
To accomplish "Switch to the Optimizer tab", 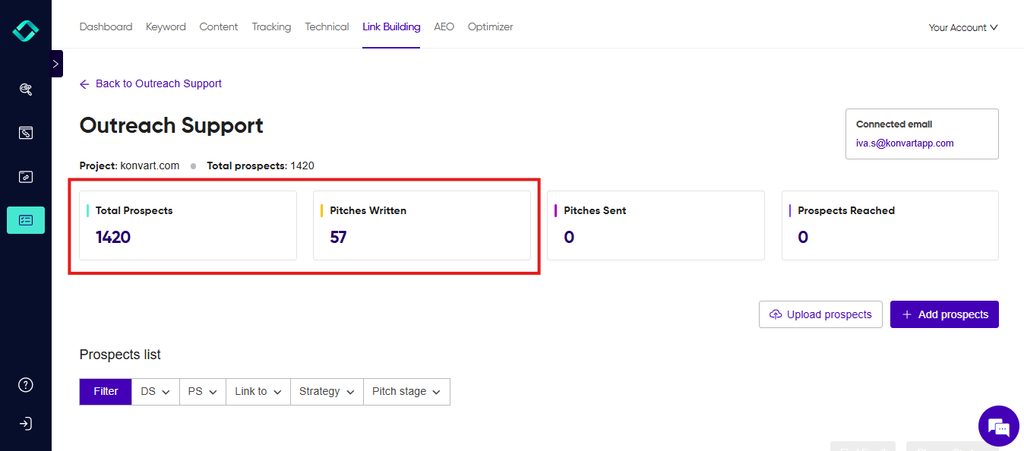I will tap(490, 27).
